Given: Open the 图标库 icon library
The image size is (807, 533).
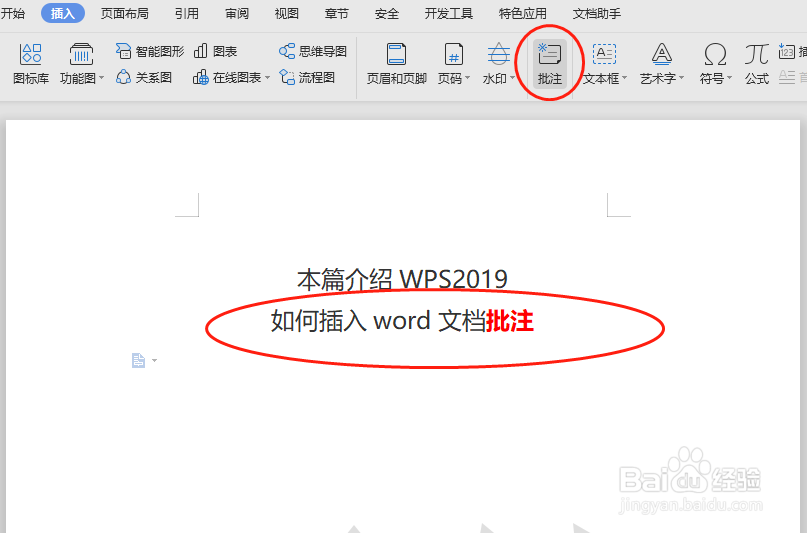Looking at the screenshot, I should pyautogui.click(x=31, y=64).
